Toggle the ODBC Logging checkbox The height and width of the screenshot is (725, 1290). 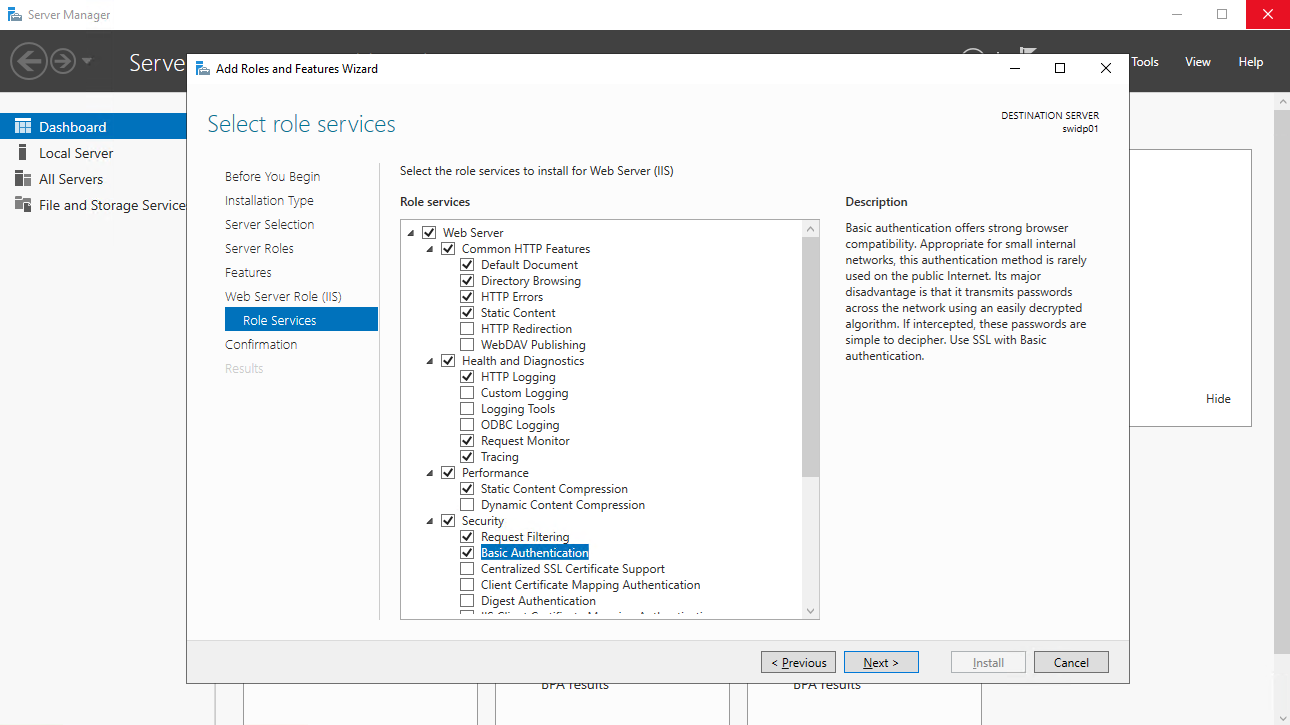pyautogui.click(x=467, y=425)
